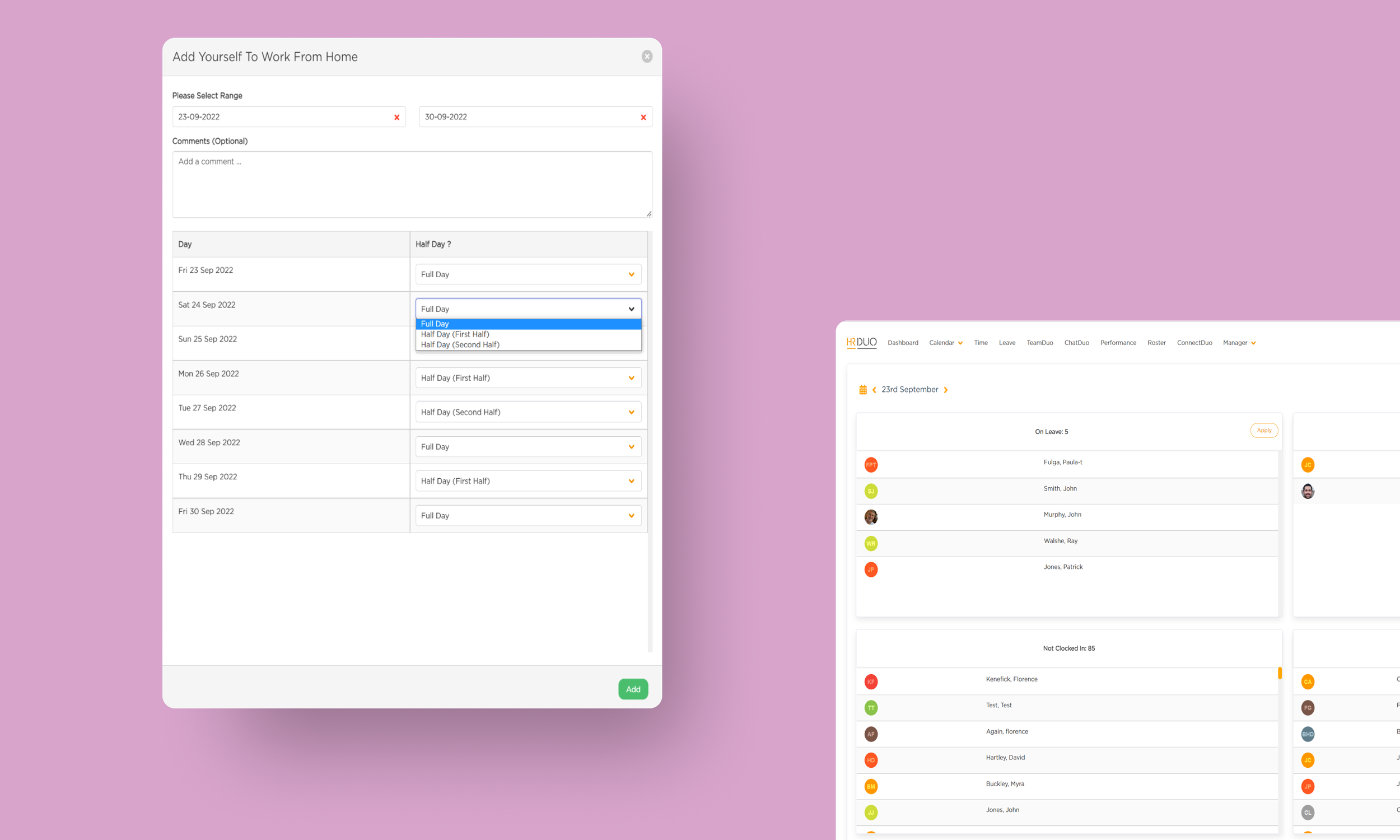This screenshot has width=1400, height=840.
Task: Select the Half Day (First Half) option
Action: point(455,334)
